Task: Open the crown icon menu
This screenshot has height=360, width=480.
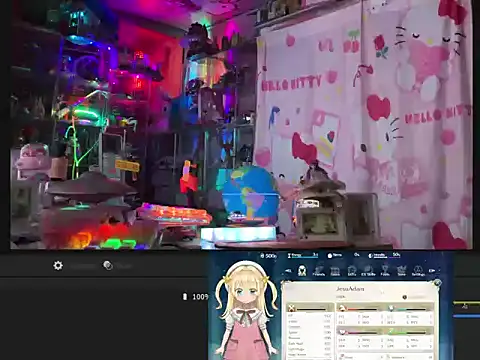Action: pyautogui.click(x=402, y=271)
